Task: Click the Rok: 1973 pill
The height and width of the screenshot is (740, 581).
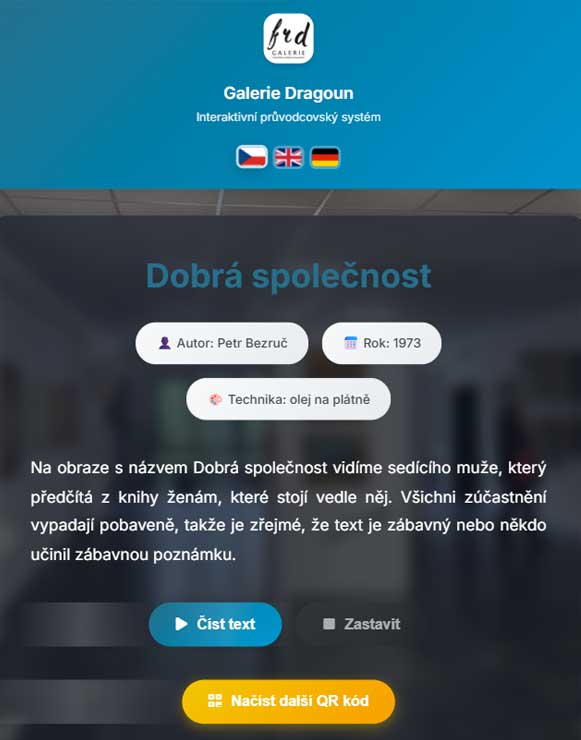Action: tap(382, 343)
